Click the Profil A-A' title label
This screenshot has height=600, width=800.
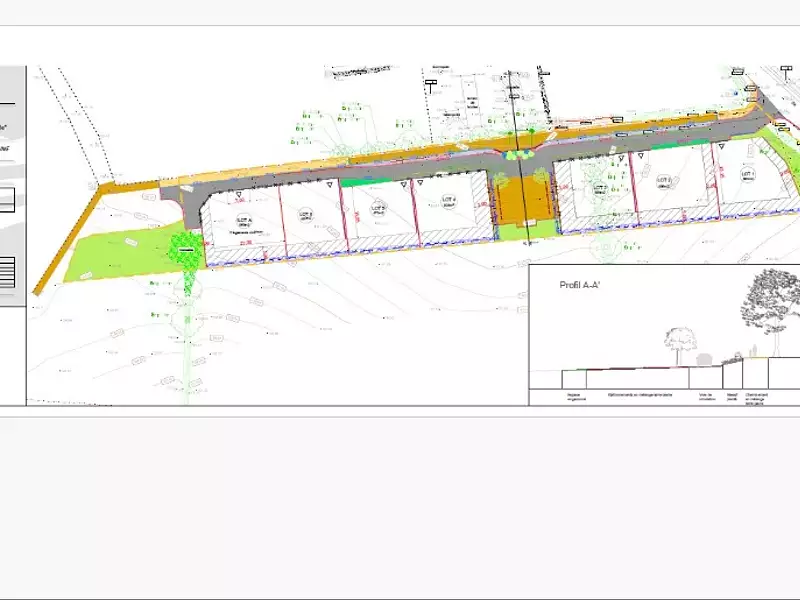[580, 284]
